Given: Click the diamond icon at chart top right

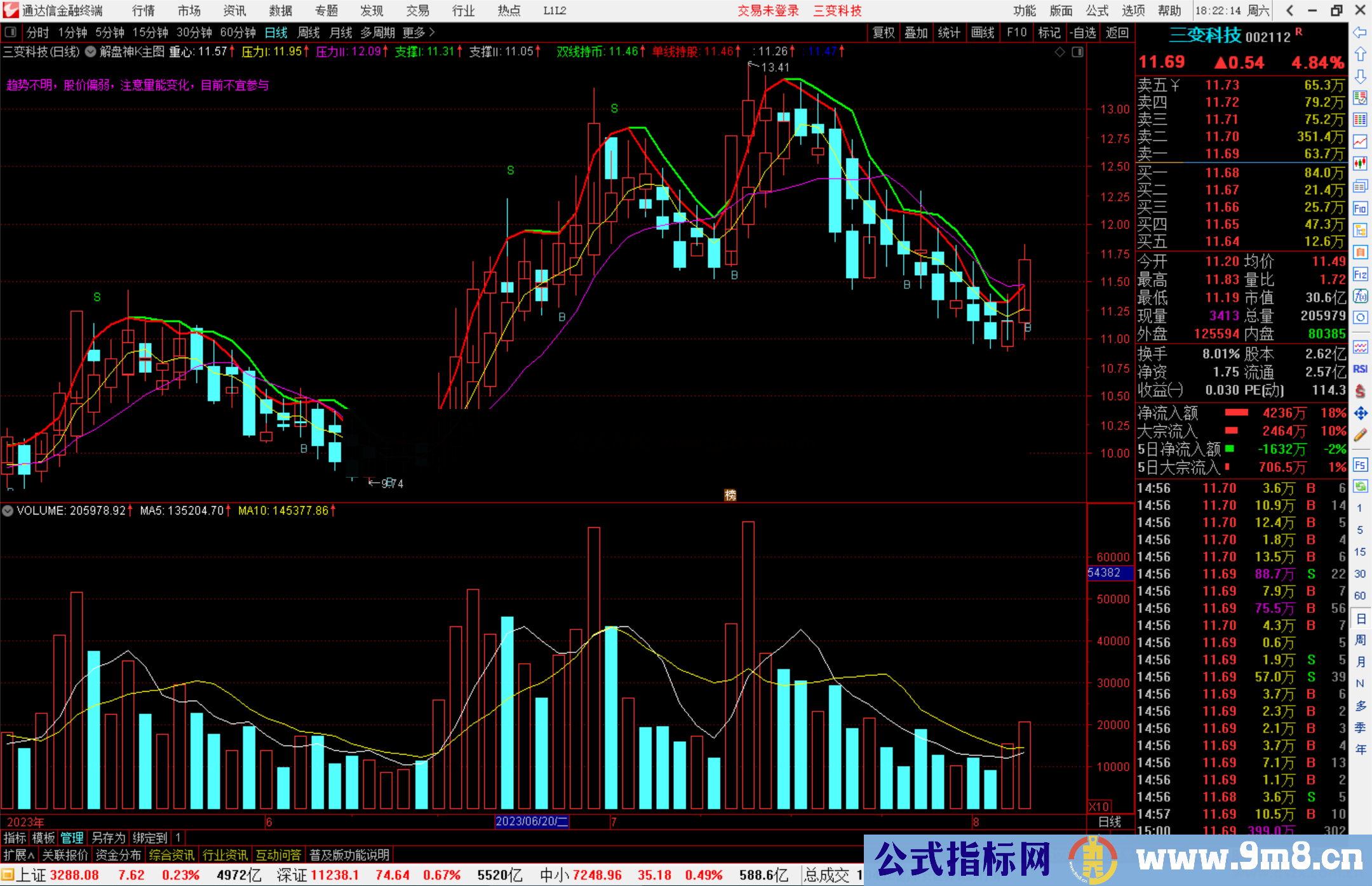Looking at the screenshot, I should click(1059, 51).
